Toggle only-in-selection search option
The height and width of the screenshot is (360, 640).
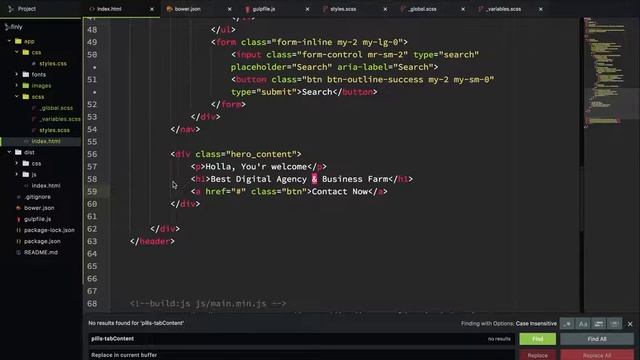pyautogui.click(x=599, y=324)
